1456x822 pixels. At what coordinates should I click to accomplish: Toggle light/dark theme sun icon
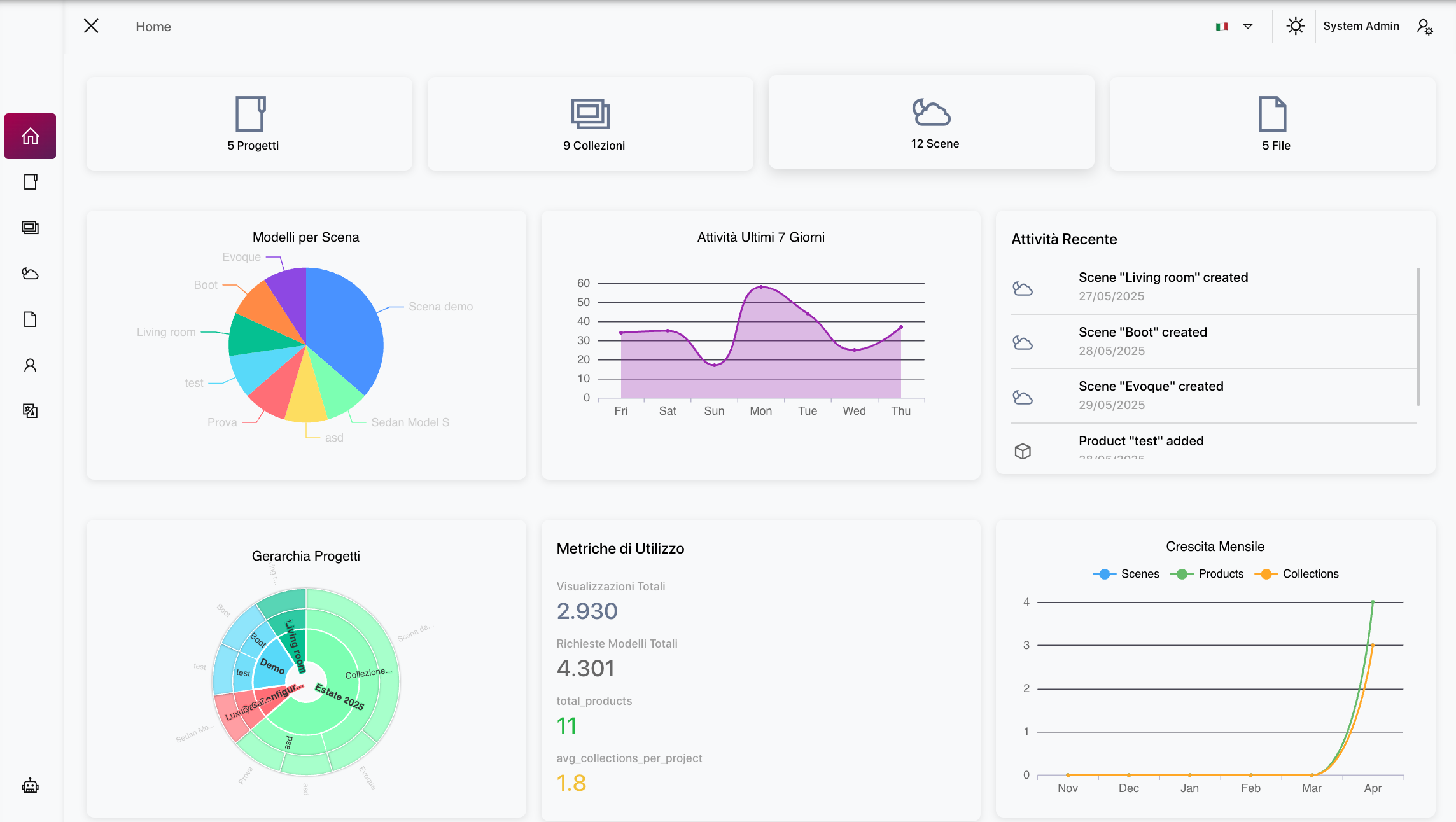(1295, 26)
